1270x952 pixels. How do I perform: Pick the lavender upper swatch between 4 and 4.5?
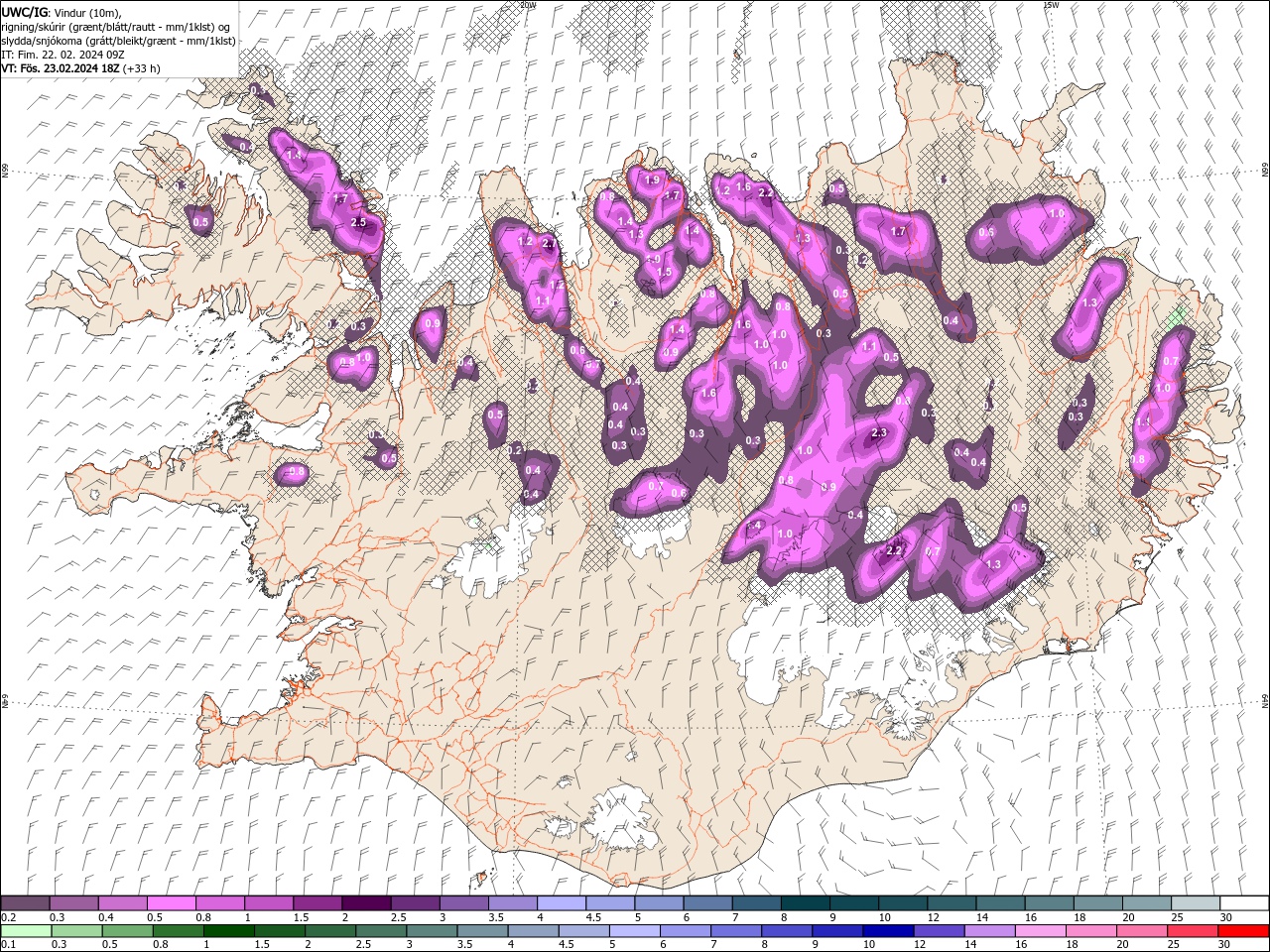coord(561,903)
